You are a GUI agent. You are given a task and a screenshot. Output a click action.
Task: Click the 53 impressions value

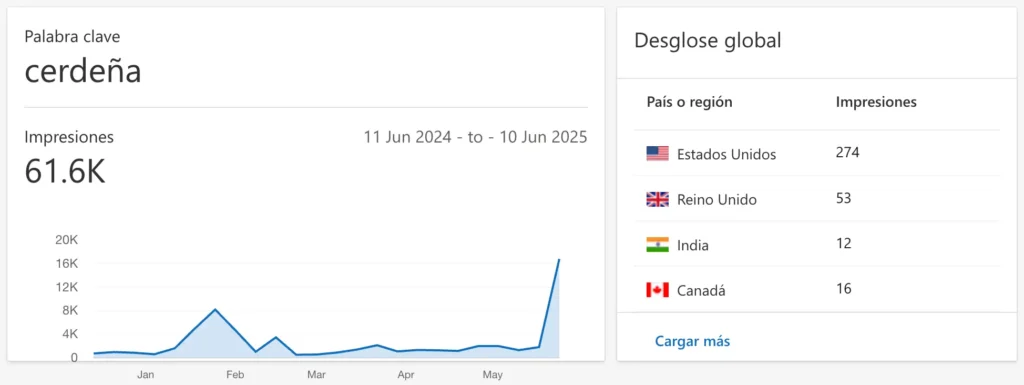click(843, 198)
